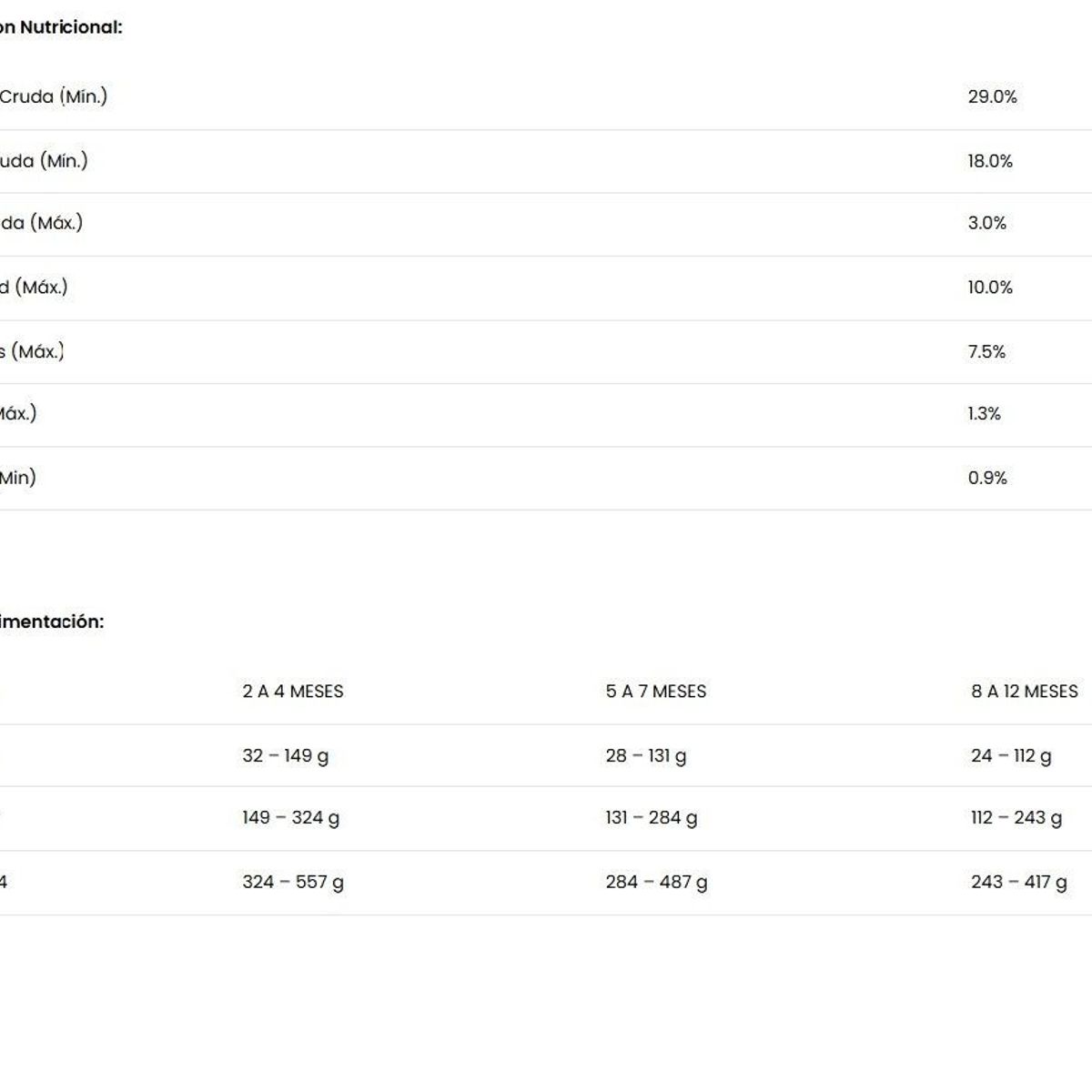Select the "284 – 487 g" feeding cell
The image size is (1092, 1092).
click(x=656, y=882)
